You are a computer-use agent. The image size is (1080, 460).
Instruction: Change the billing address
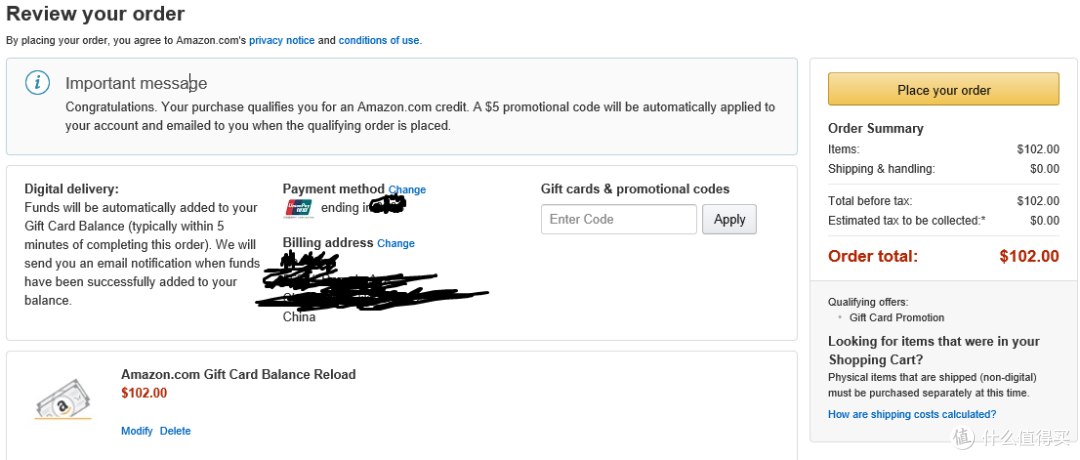[x=396, y=243]
